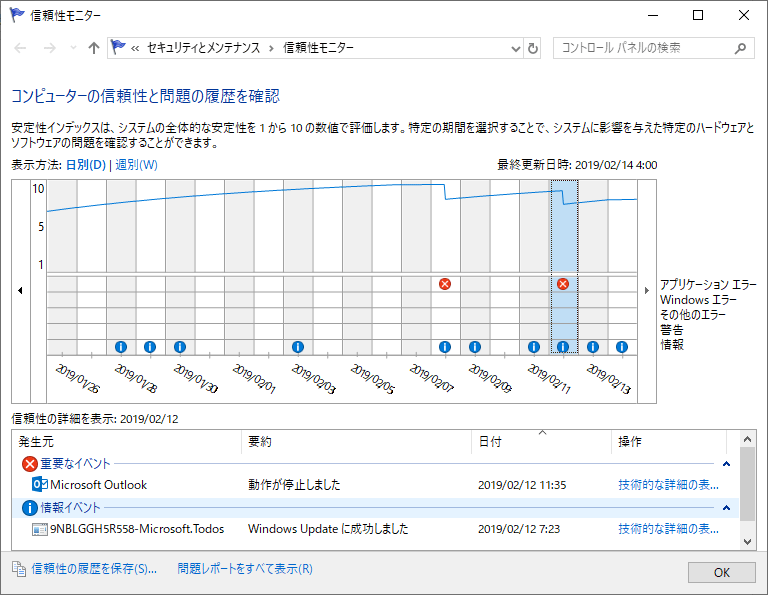Click the Windows Update に成功しました summary cell
Viewport: 768px width, 595px height.
328,529
